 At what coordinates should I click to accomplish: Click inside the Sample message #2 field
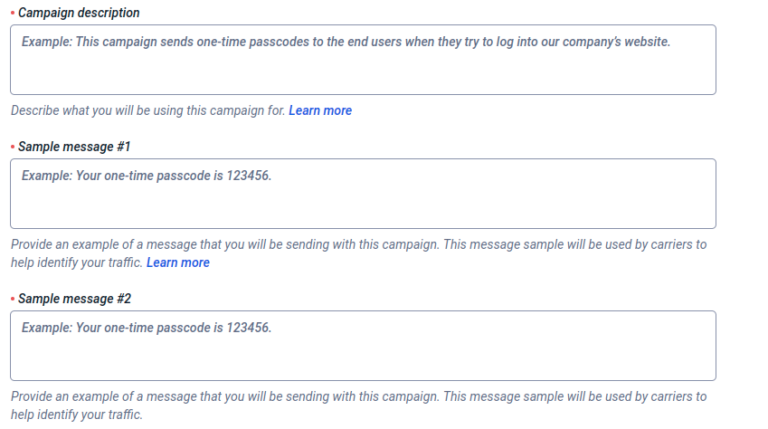coord(363,346)
